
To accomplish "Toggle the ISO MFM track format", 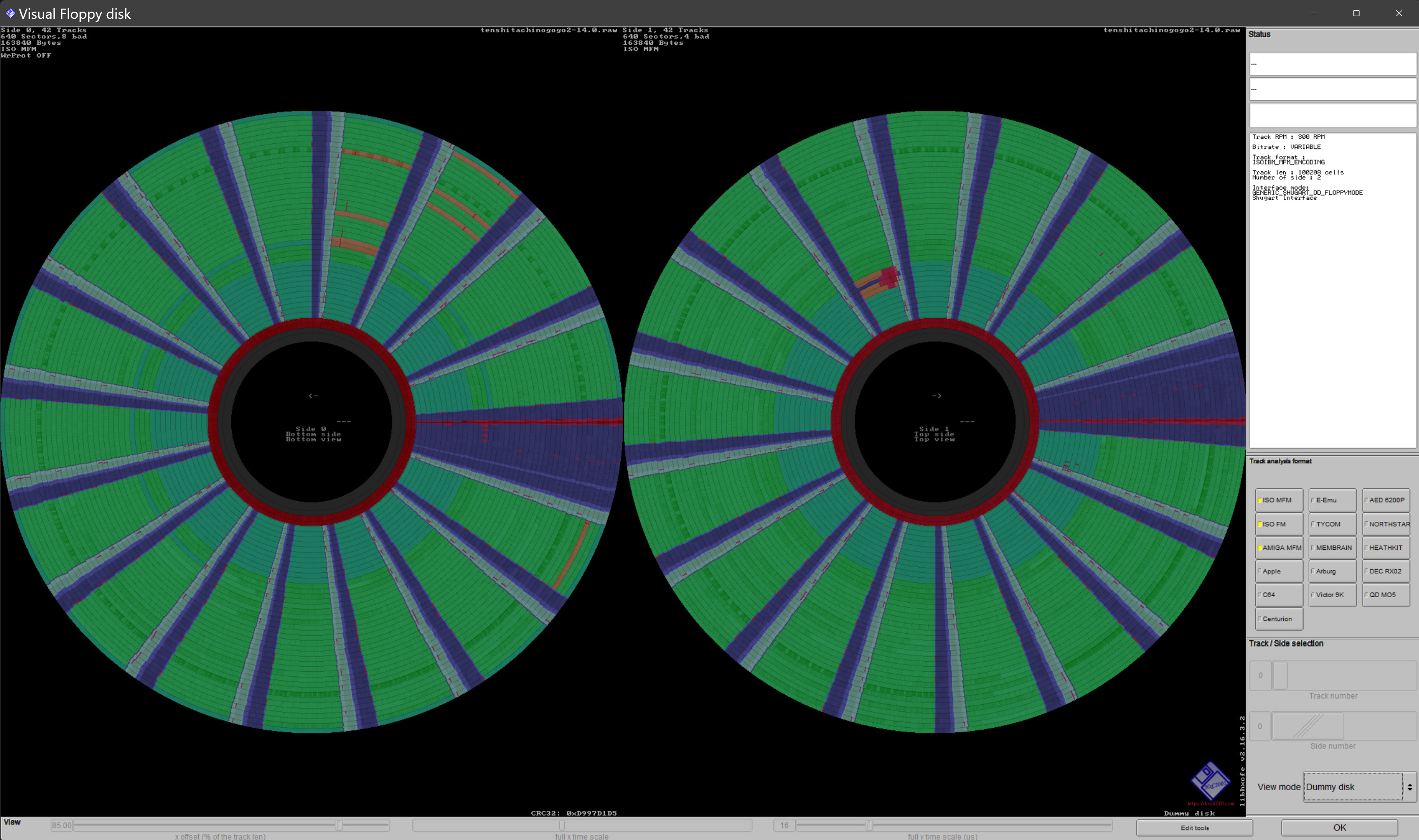I will tap(1278, 501).
